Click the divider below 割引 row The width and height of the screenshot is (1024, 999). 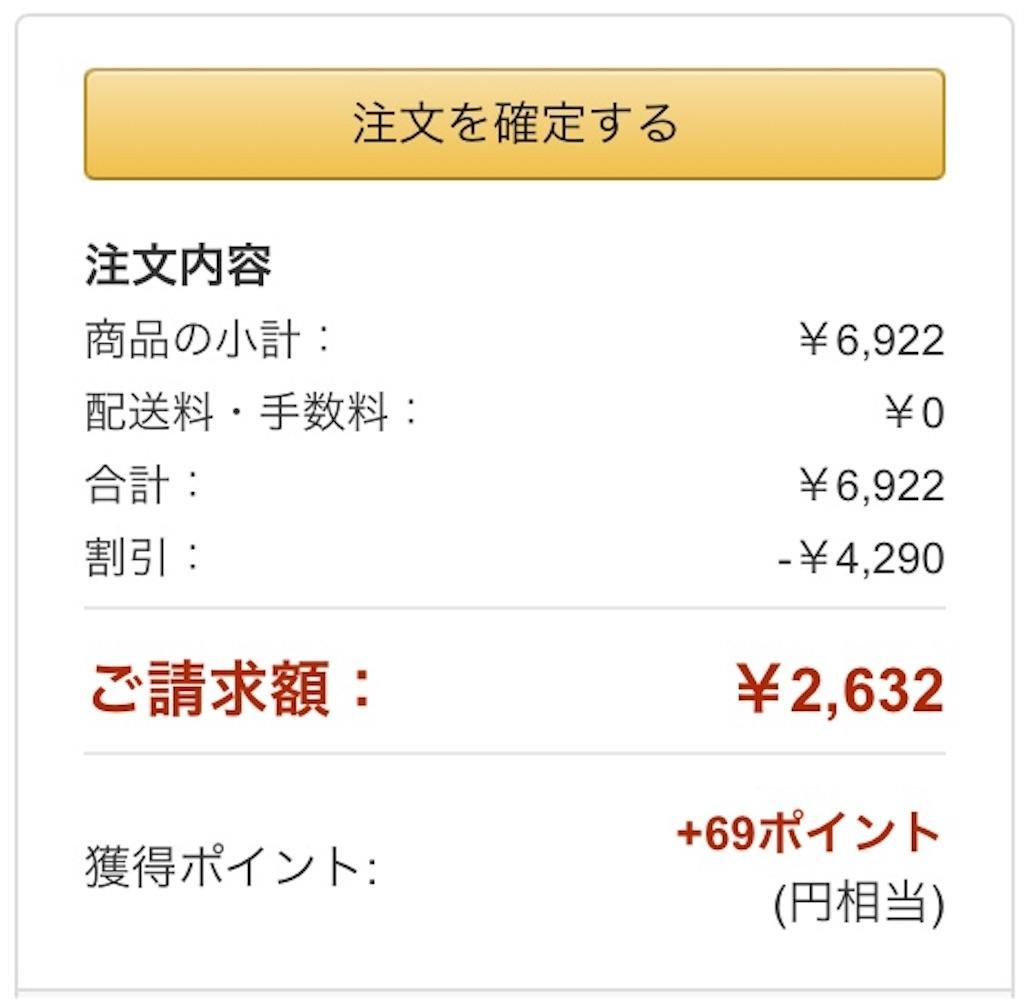tap(512, 607)
